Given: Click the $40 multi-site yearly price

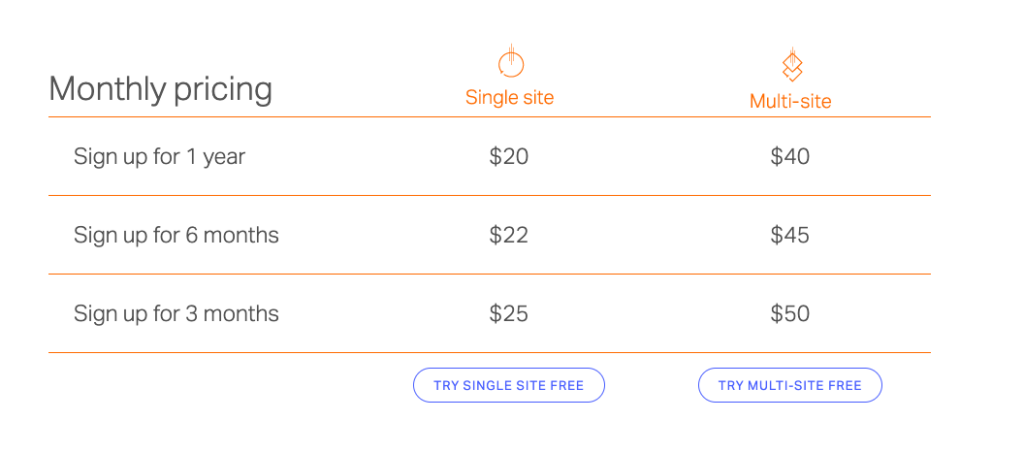Looking at the screenshot, I should click(x=790, y=157).
